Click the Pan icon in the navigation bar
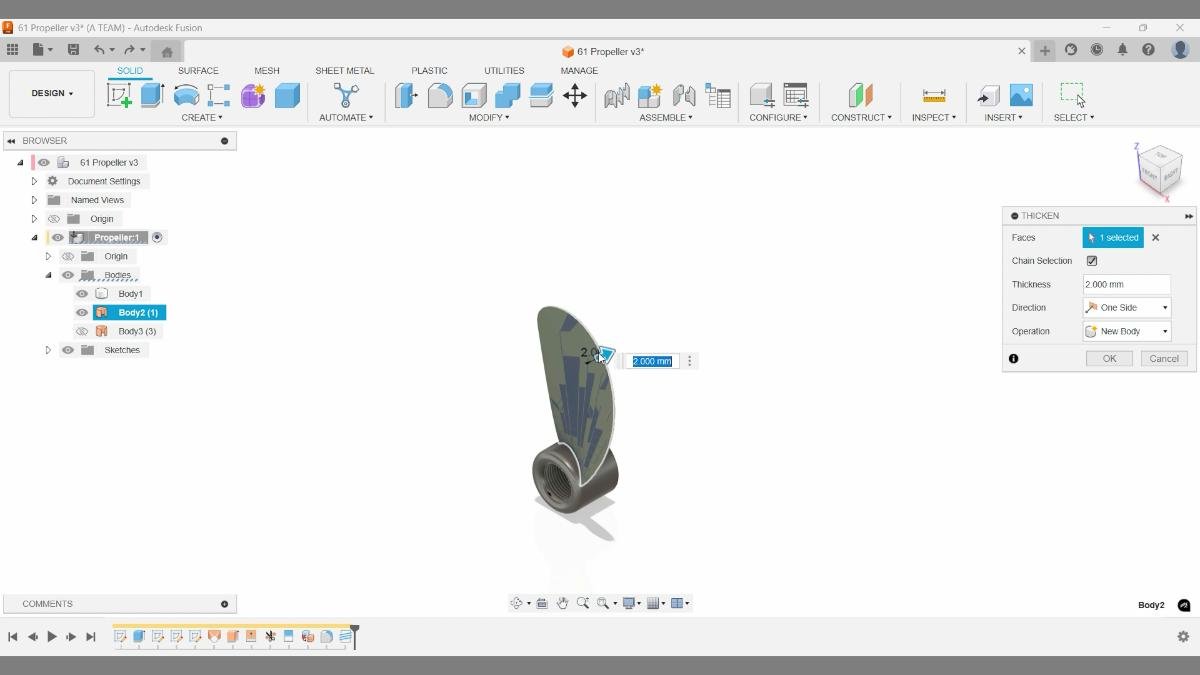Image resolution: width=1200 pixels, height=675 pixels. pyautogui.click(x=562, y=602)
